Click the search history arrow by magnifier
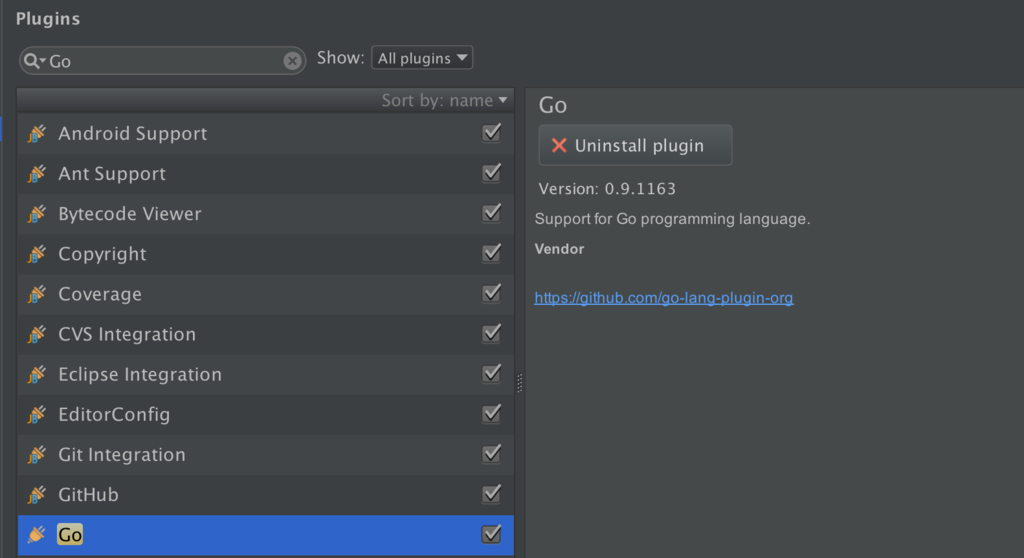This screenshot has width=1024, height=558. (42, 62)
